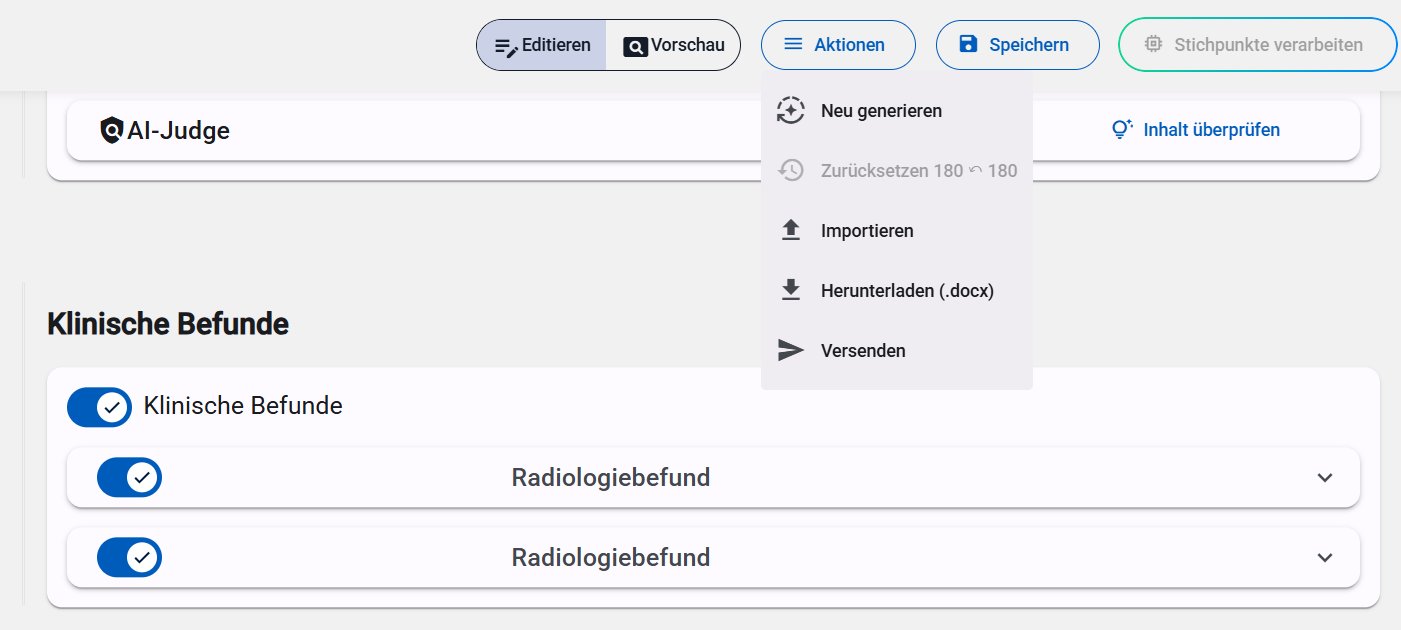This screenshot has width=1401, height=630.
Task: Click the lightbulb icon for Inhalt überprüfen
Action: [x=1122, y=130]
